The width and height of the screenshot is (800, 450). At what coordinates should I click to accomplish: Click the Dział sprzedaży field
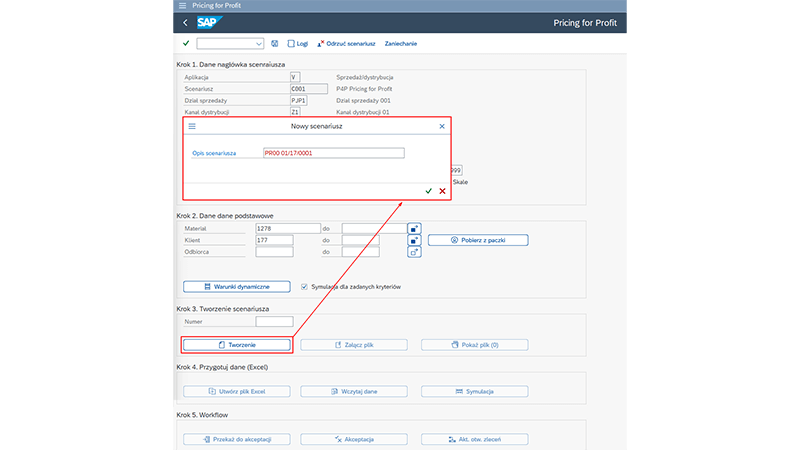298,101
